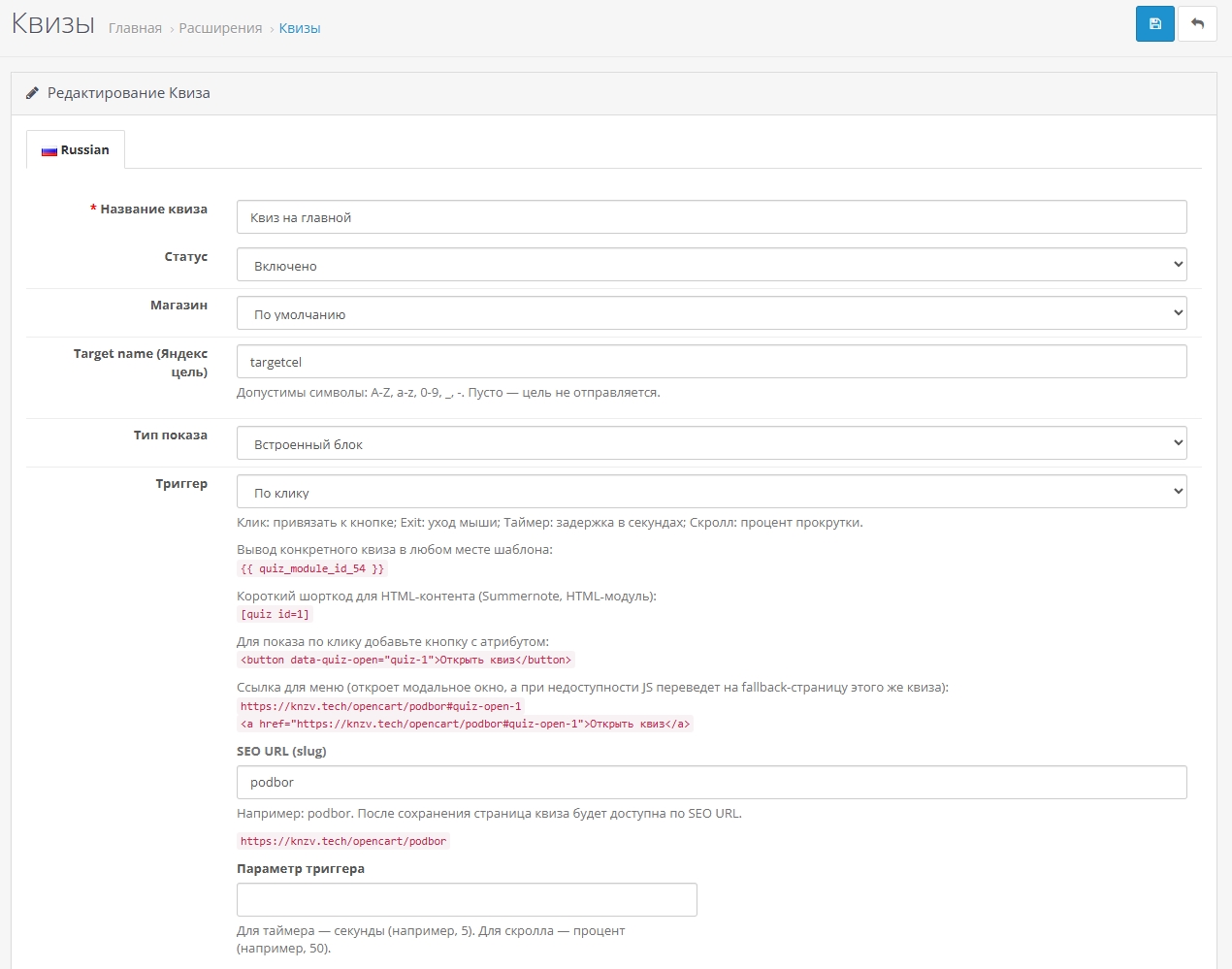Image resolution: width=1232 pixels, height=969 pixels.
Task: Click the button data-quiz-open code snippet
Action: pyautogui.click(x=405, y=661)
